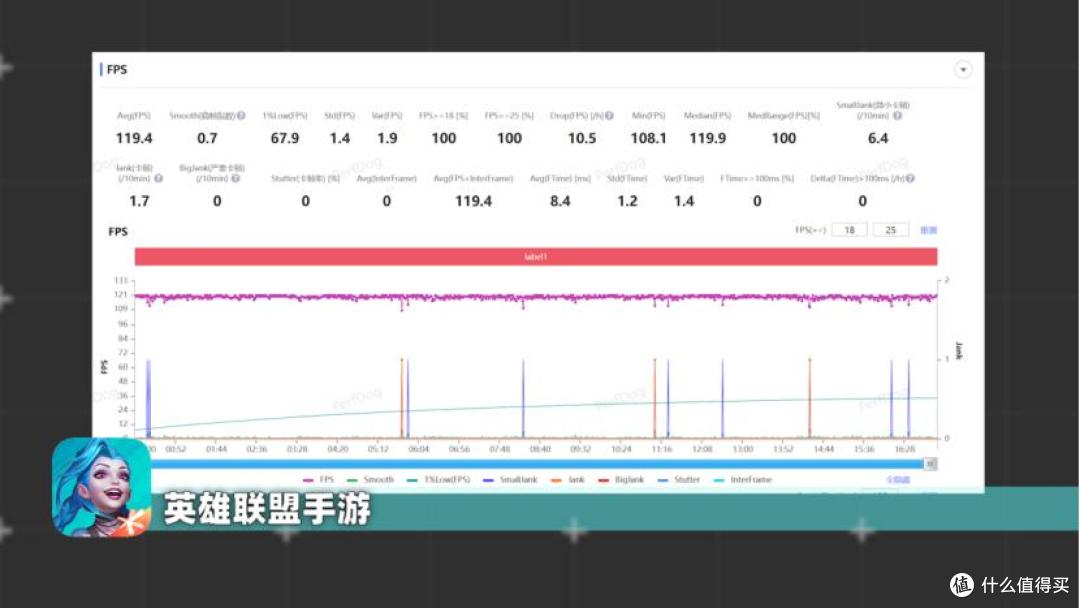Collapse the FPS panel with top-right arrow
Screen dimensions: 1080x608
[963, 70]
